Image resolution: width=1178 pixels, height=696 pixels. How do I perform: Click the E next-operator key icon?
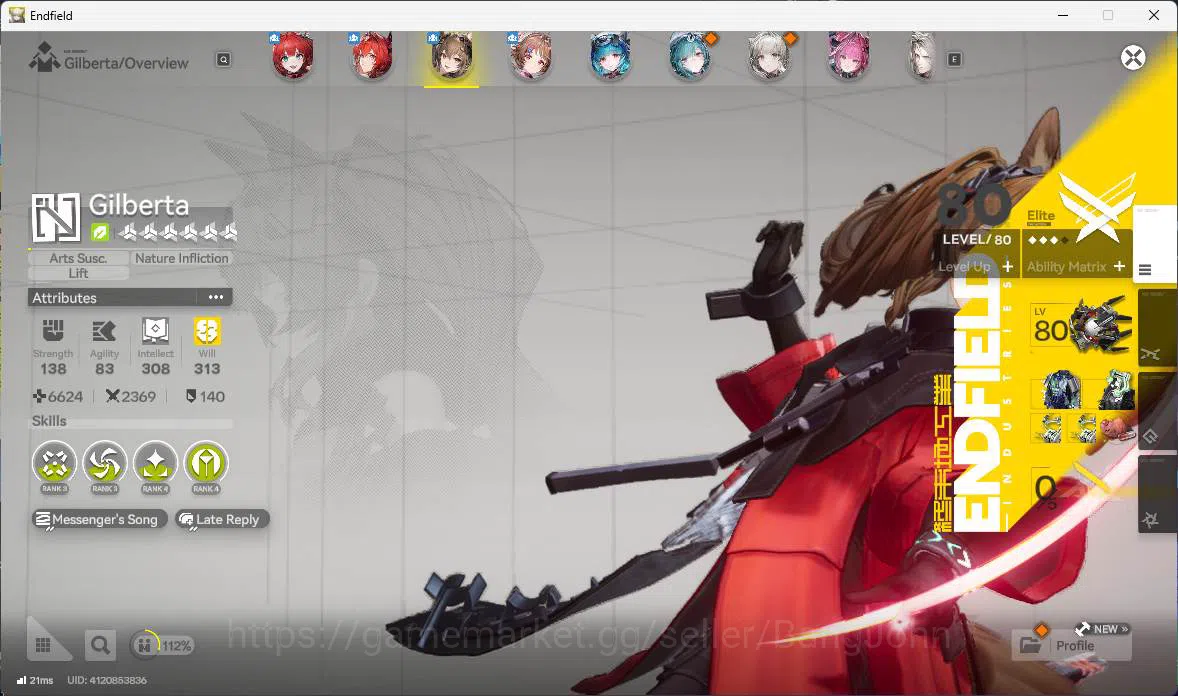pyautogui.click(x=954, y=59)
